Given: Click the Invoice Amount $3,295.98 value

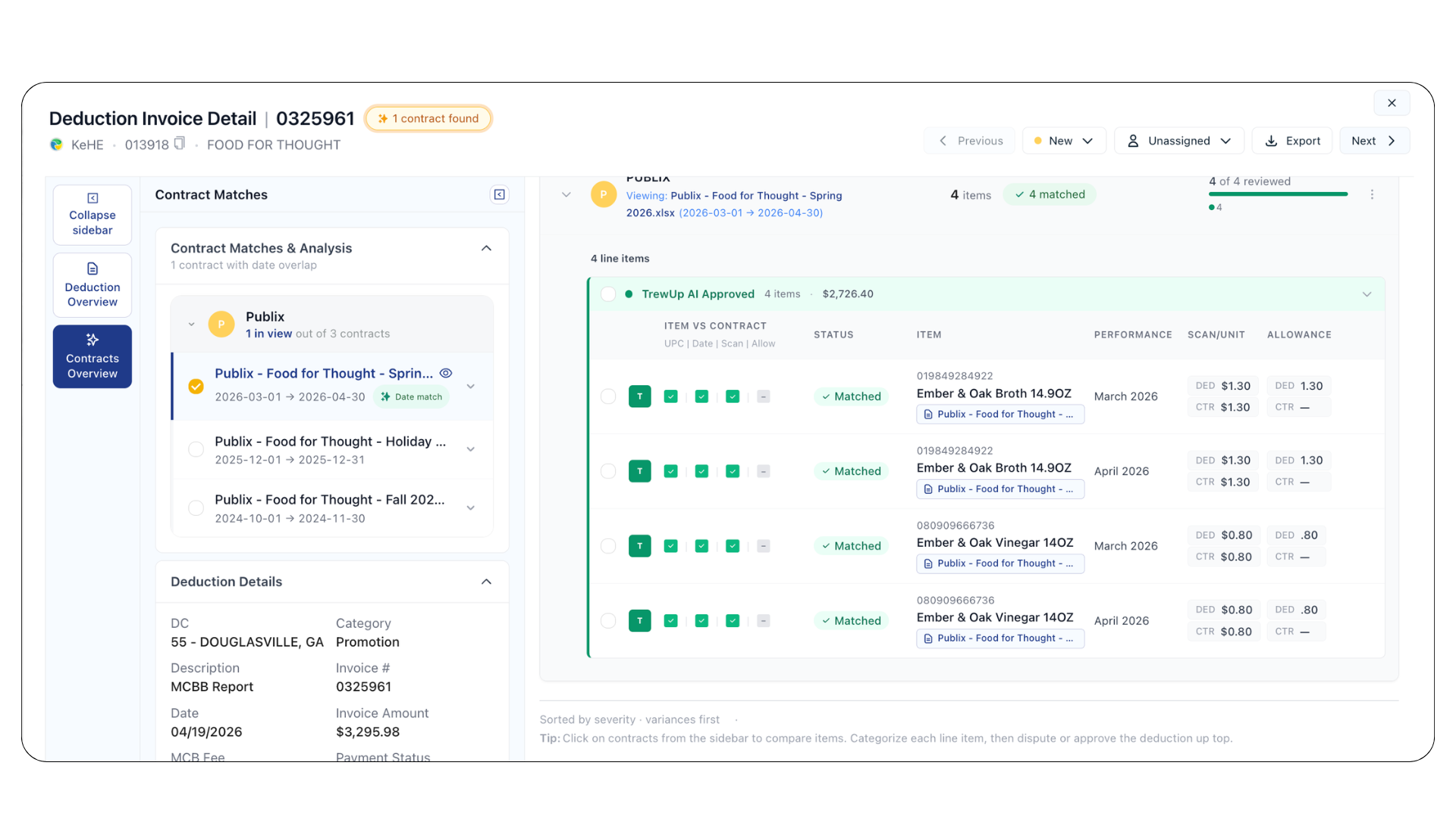Looking at the screenshot, I should tap(368, 732).
